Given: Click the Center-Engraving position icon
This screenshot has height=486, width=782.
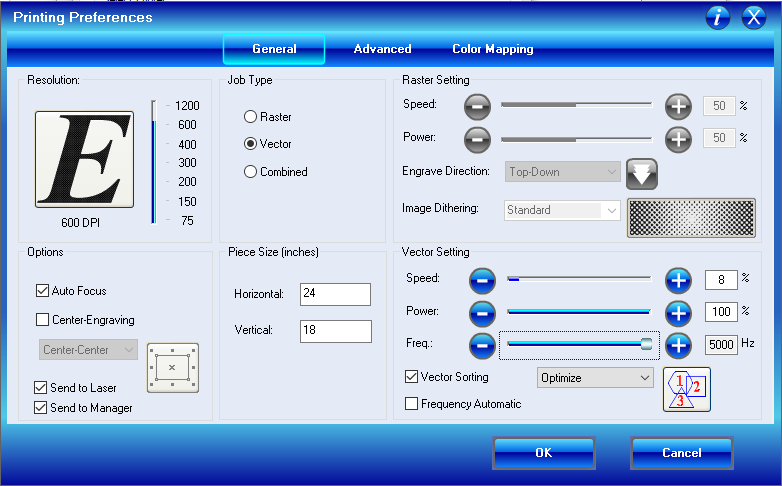Looking at the screenshot, I should (173, 368).
